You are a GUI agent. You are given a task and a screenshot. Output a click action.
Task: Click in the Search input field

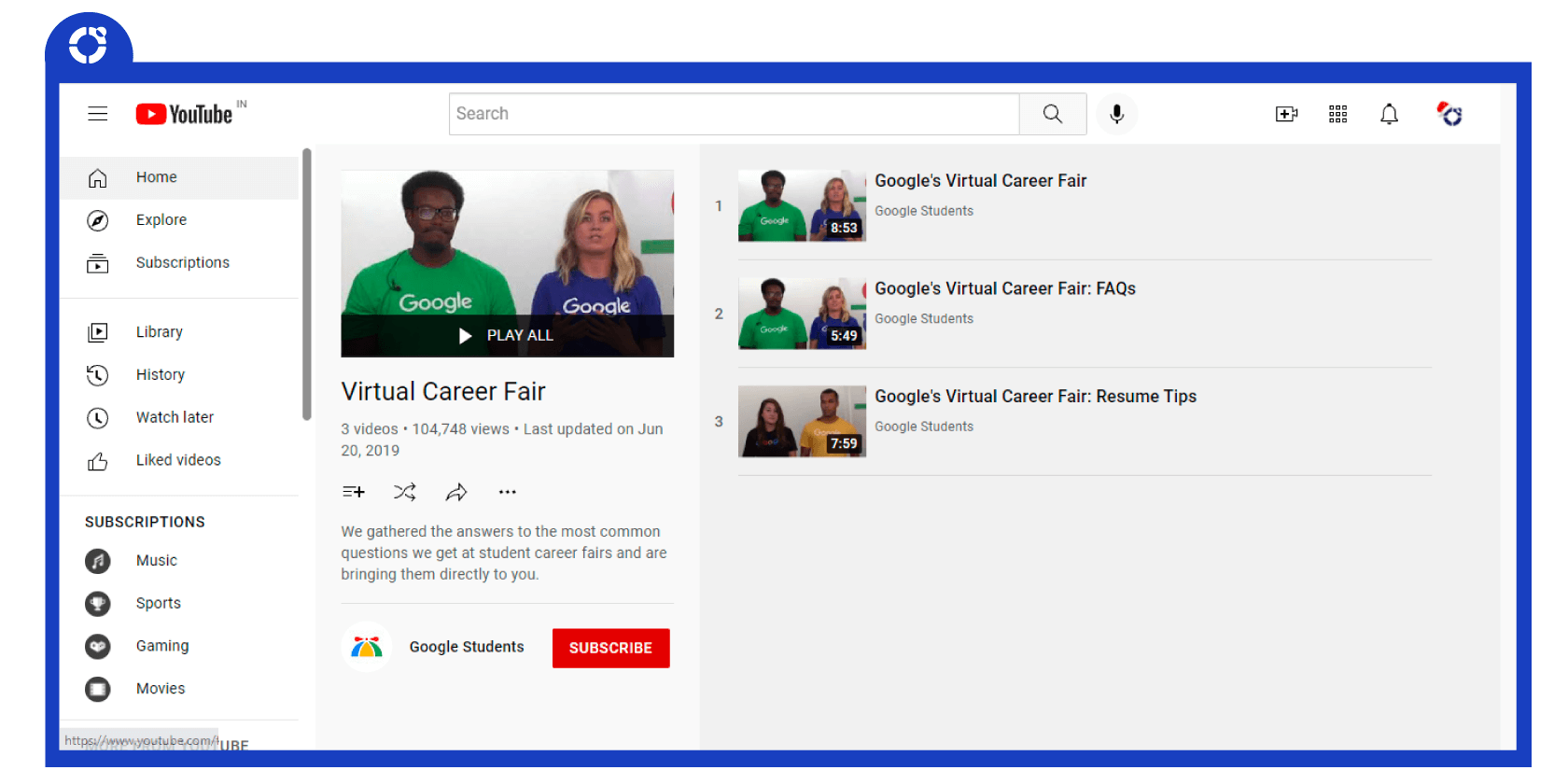click(x=734, y=114)
